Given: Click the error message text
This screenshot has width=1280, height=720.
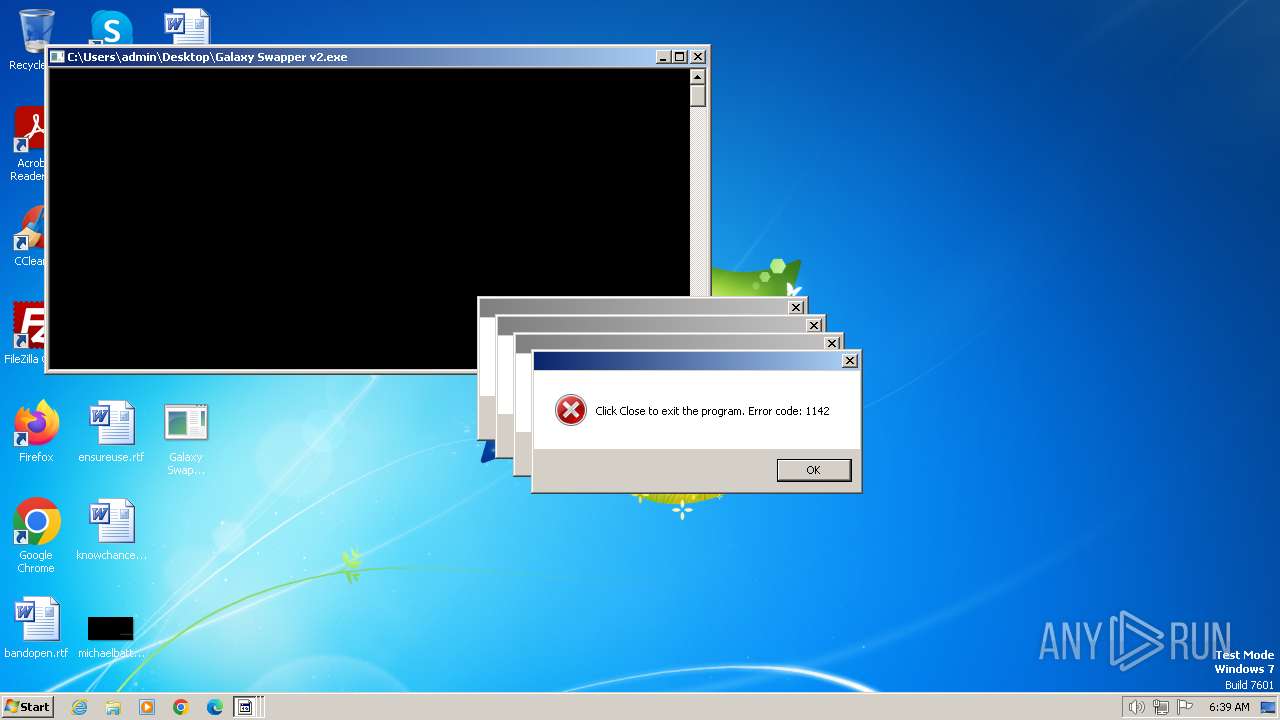Looking at the screenshot, I should click(x=712, y=411).
